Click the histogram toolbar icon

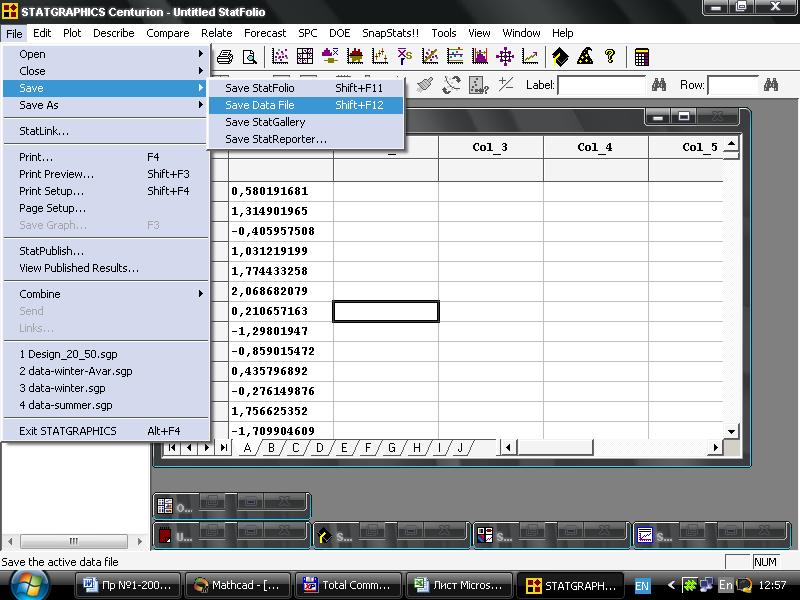click(355, 57)
